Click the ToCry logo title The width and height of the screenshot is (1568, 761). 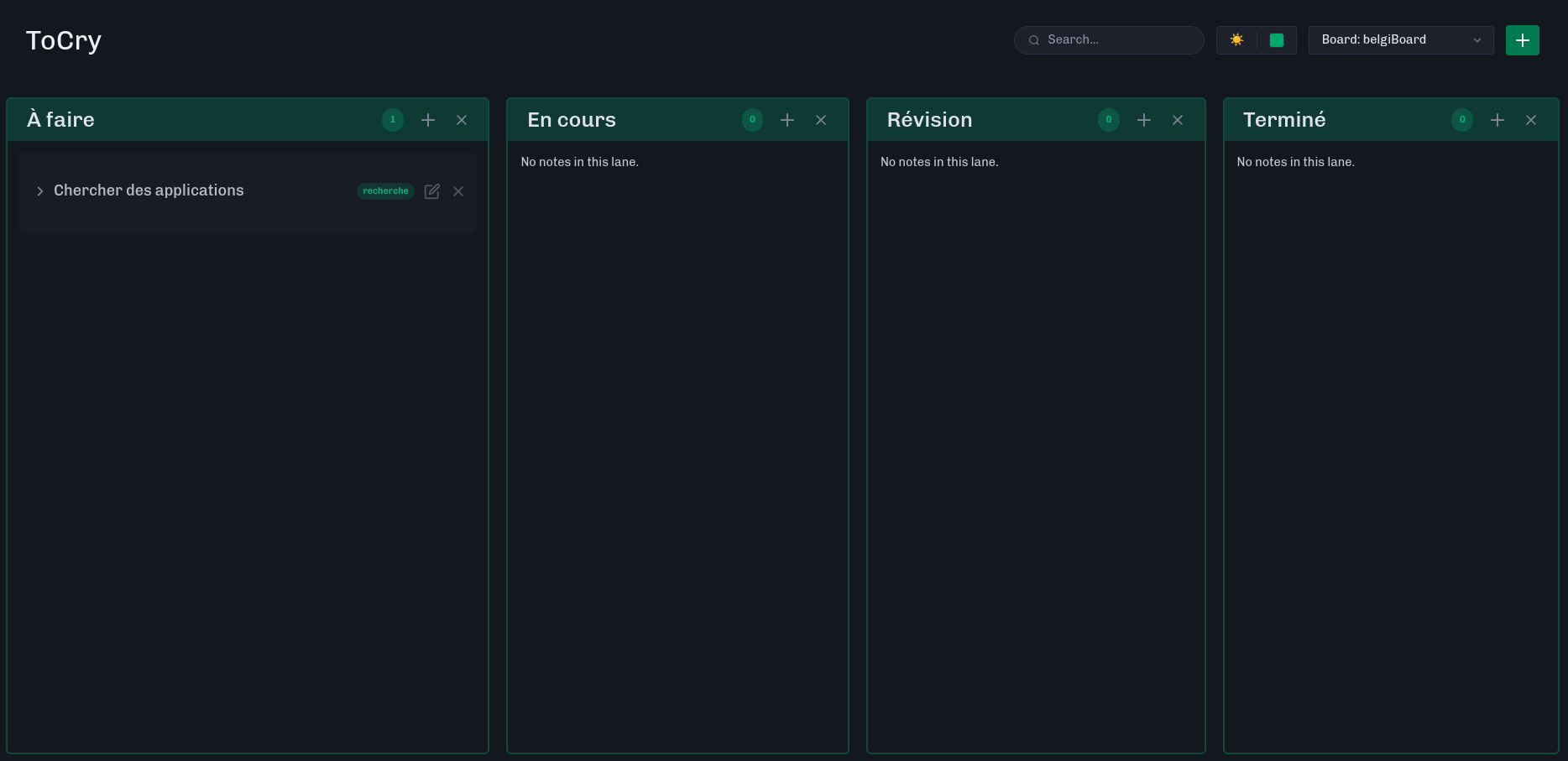64,40
